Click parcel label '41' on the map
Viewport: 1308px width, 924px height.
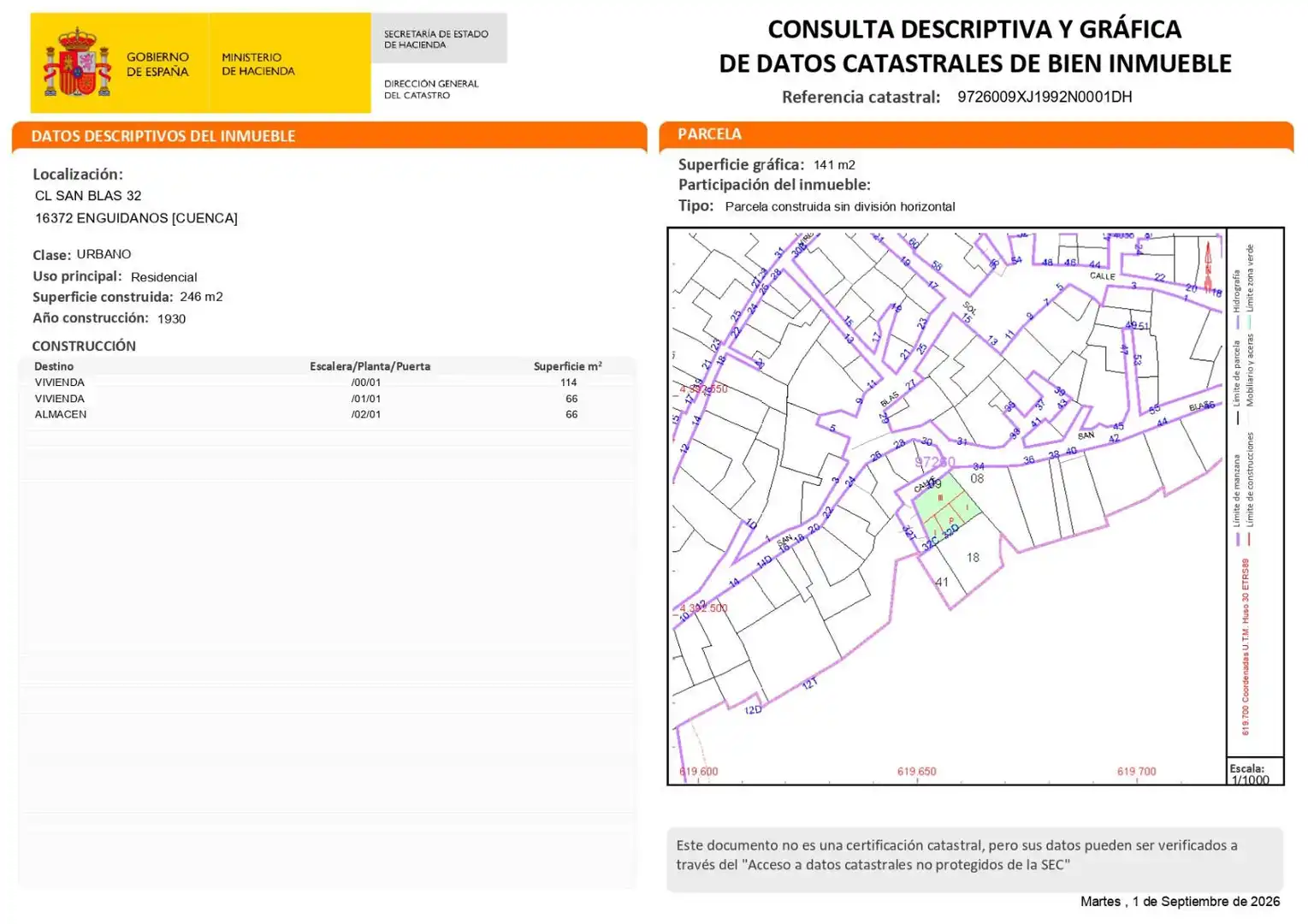(x=942, y=582)
